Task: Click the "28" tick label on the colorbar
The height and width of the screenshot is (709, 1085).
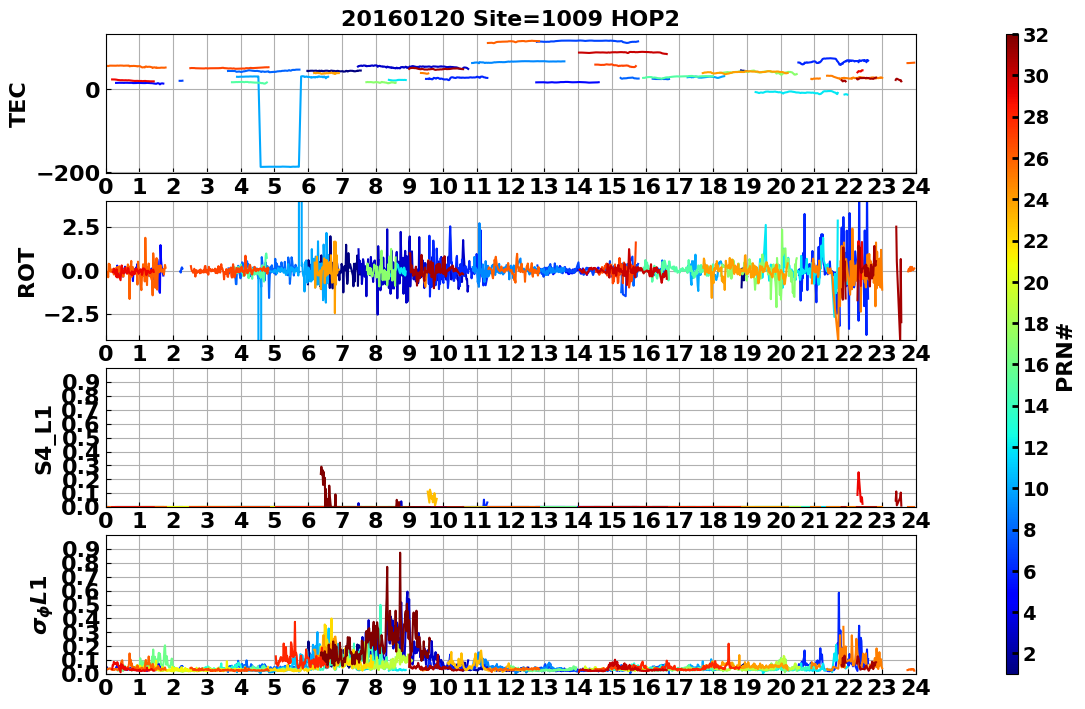Action: tap(1036, 118)
